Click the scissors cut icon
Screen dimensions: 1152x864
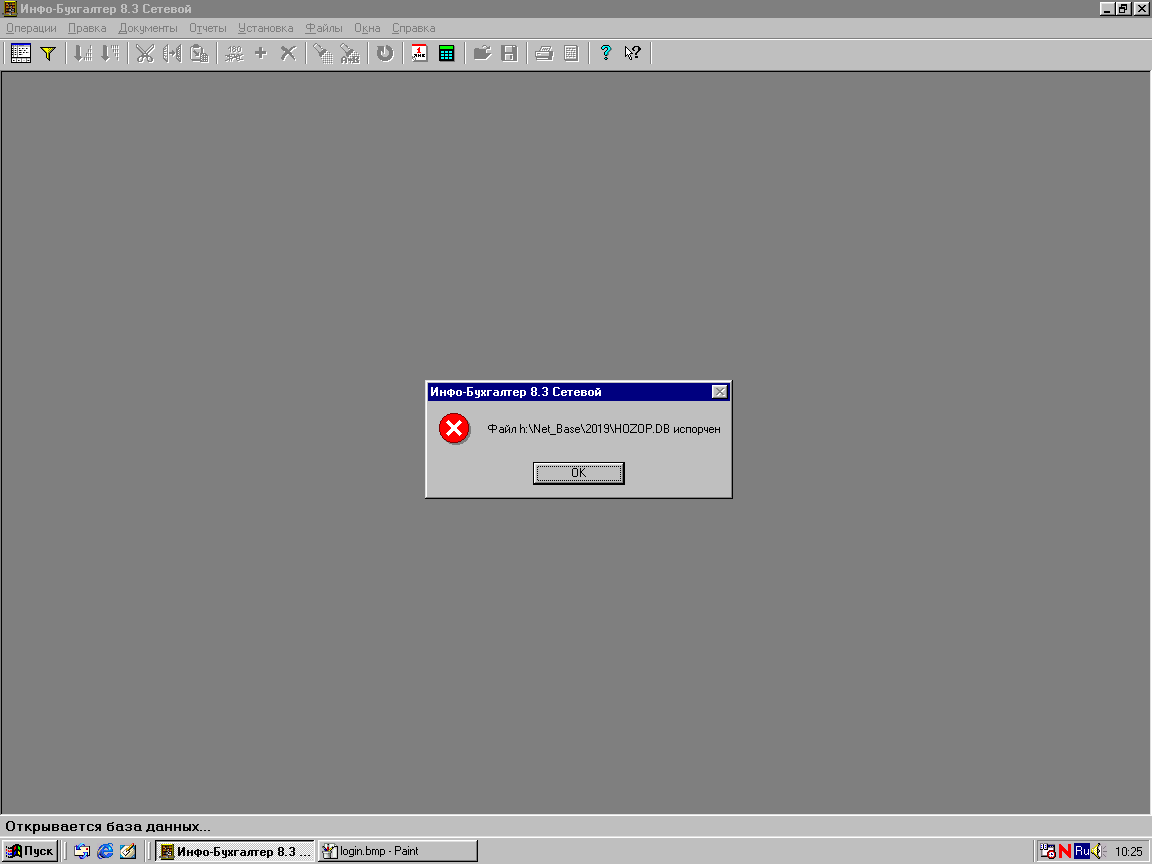(x=145, y=53)
